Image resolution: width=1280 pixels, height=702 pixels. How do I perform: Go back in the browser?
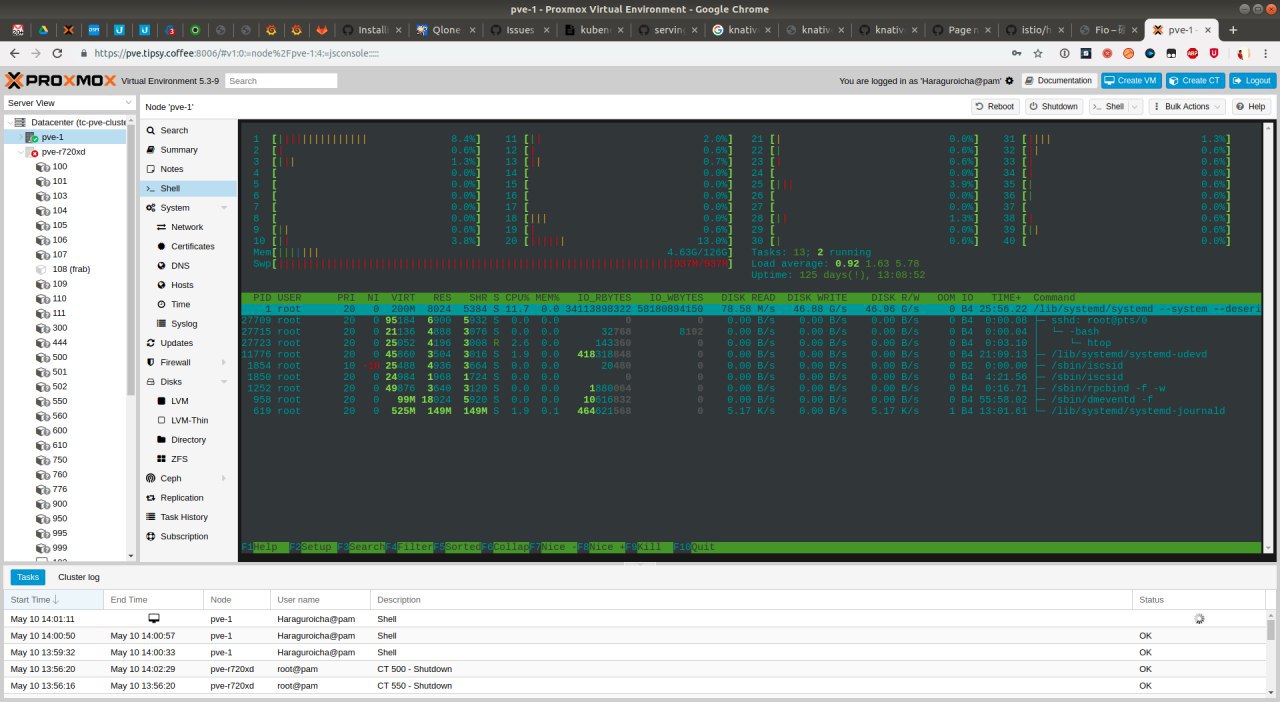click(x=14, y=53)
